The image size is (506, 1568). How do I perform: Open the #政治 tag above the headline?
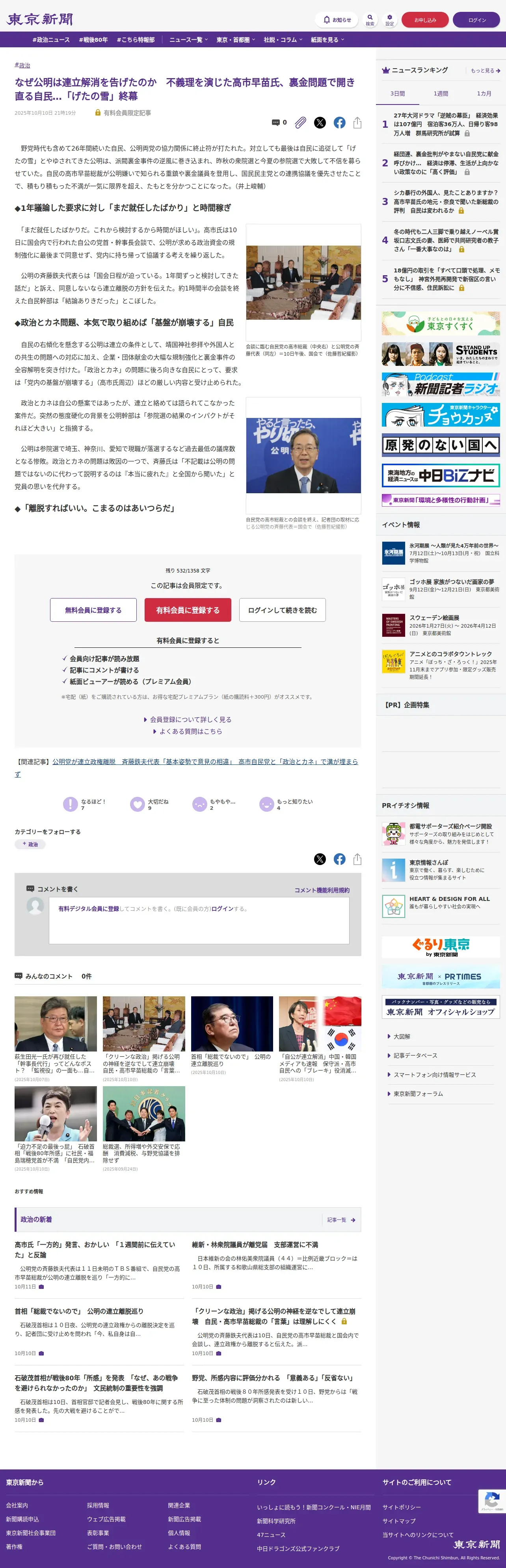click(22, 65)
